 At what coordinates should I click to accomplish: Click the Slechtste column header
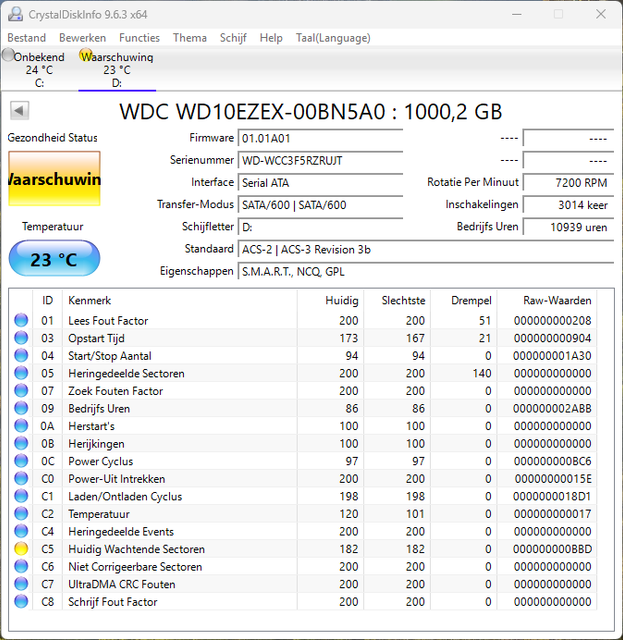397,300
